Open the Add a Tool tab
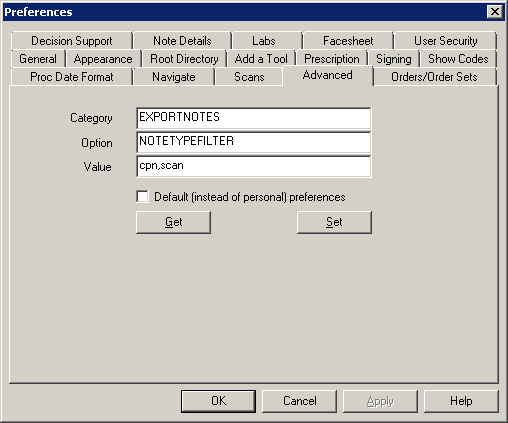The image size is (508, 423). point(261,59)
